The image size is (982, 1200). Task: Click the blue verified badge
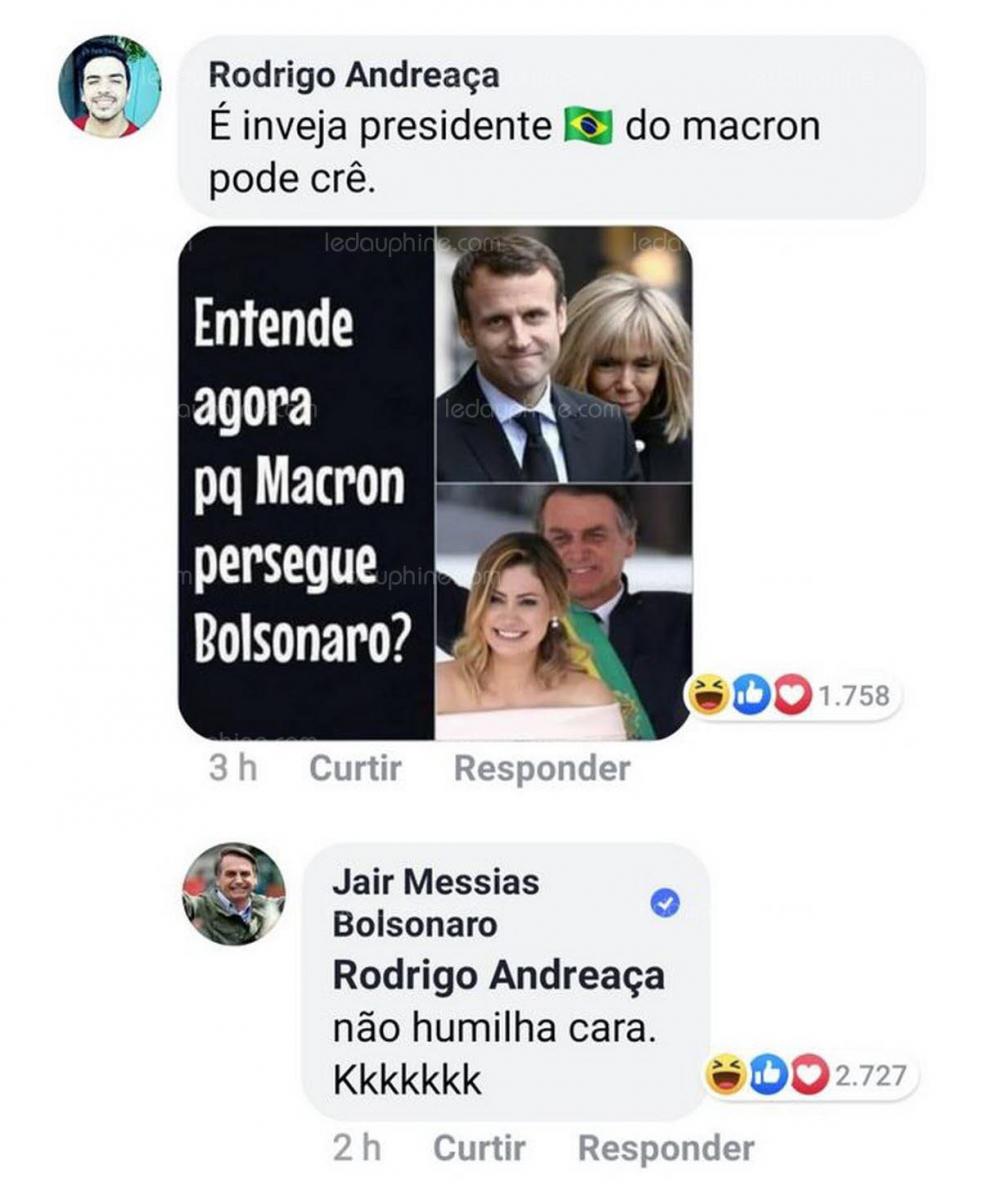[665, 904]
